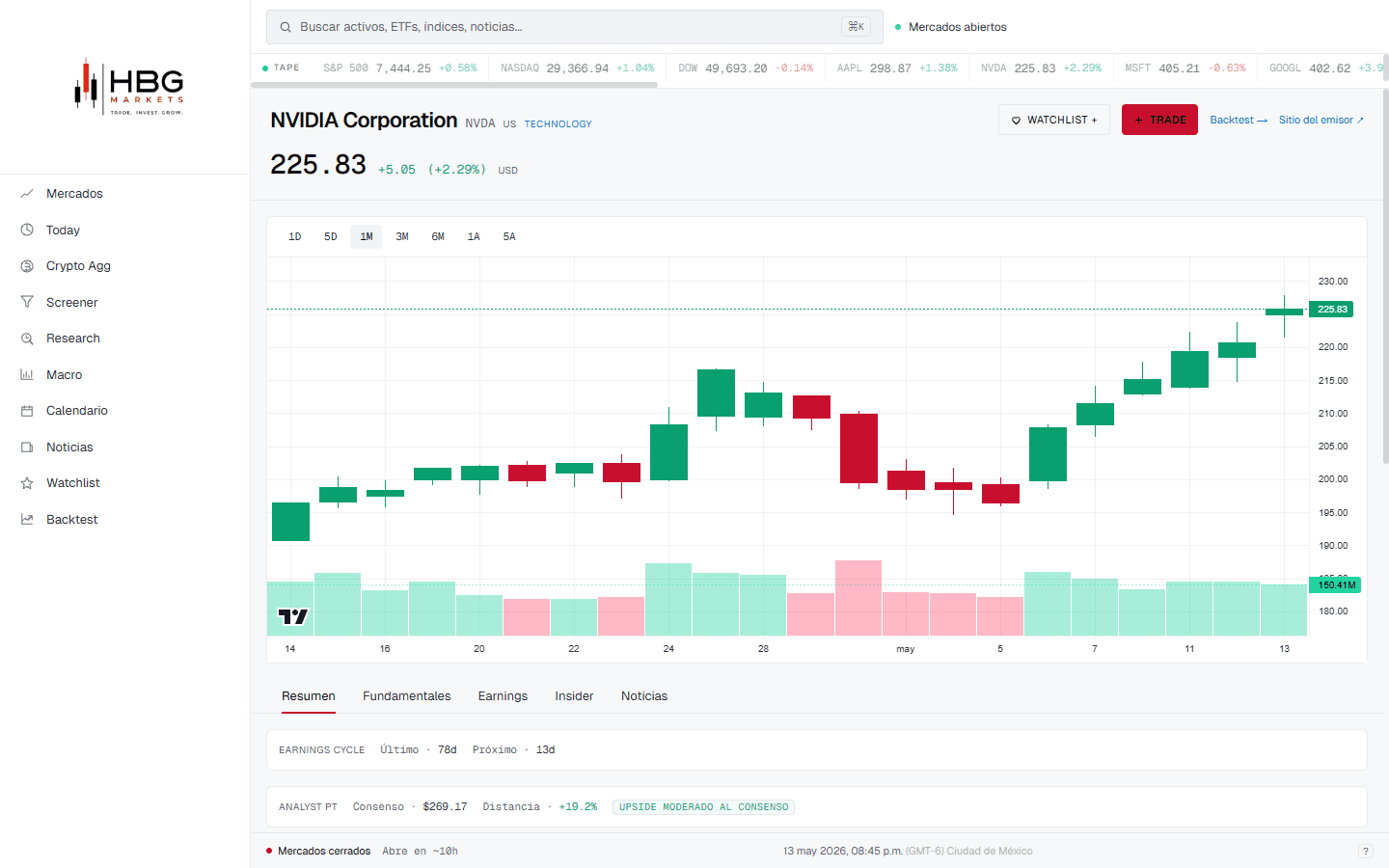Viewport: 1389px width, 868px height.
Task: Switch to the Insider tab
Action: point(574,696)
